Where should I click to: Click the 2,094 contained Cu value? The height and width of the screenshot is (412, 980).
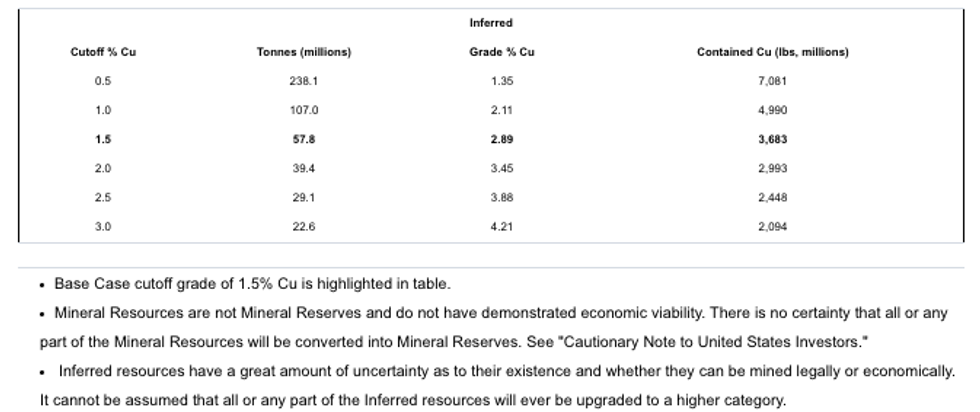coord(773,227)
